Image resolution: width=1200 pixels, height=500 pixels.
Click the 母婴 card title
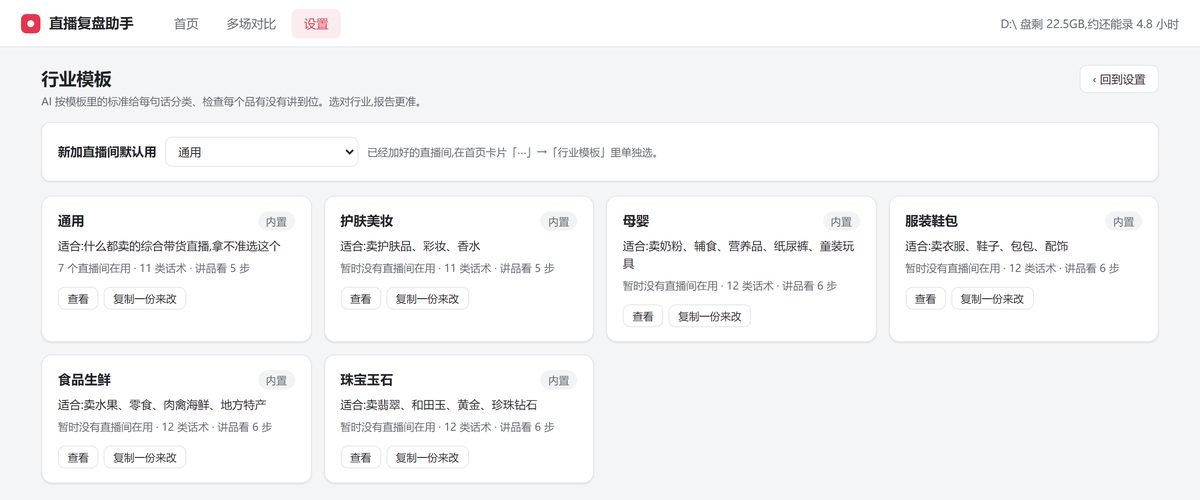pyautogui.click(x=636, y=221)
